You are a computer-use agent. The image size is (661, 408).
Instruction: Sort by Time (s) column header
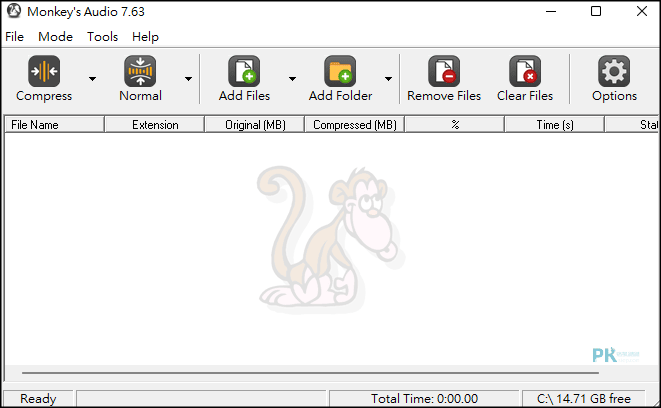(x=555, y=125)
